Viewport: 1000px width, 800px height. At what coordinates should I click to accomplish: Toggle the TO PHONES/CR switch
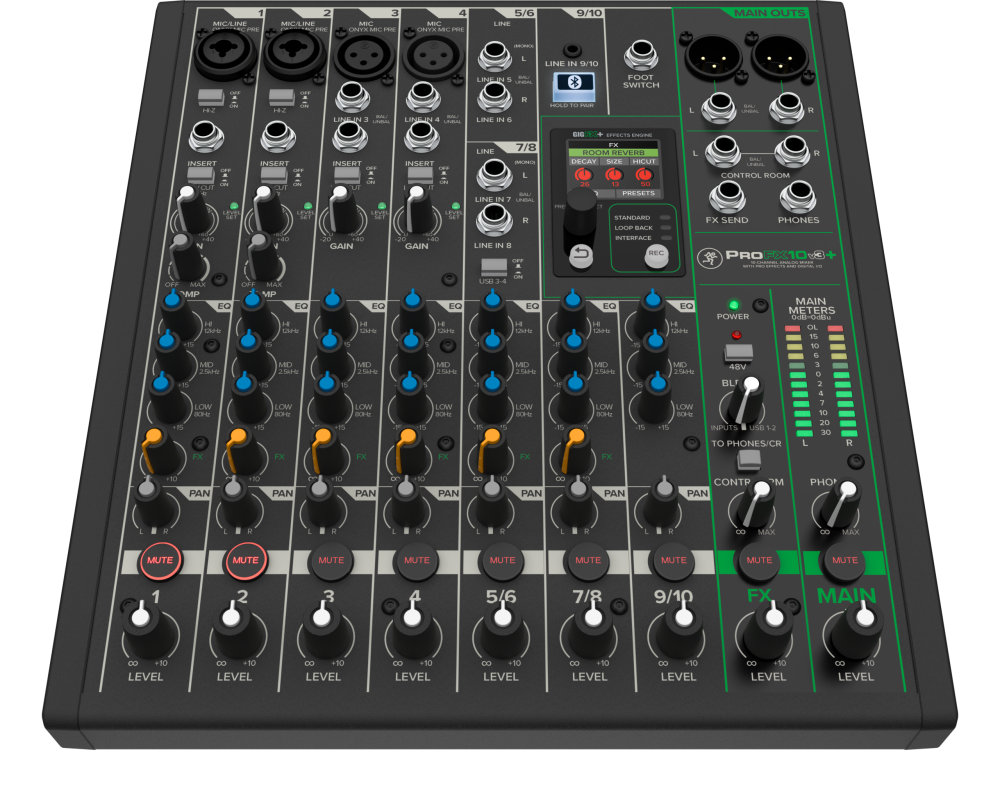pos(748,459)
